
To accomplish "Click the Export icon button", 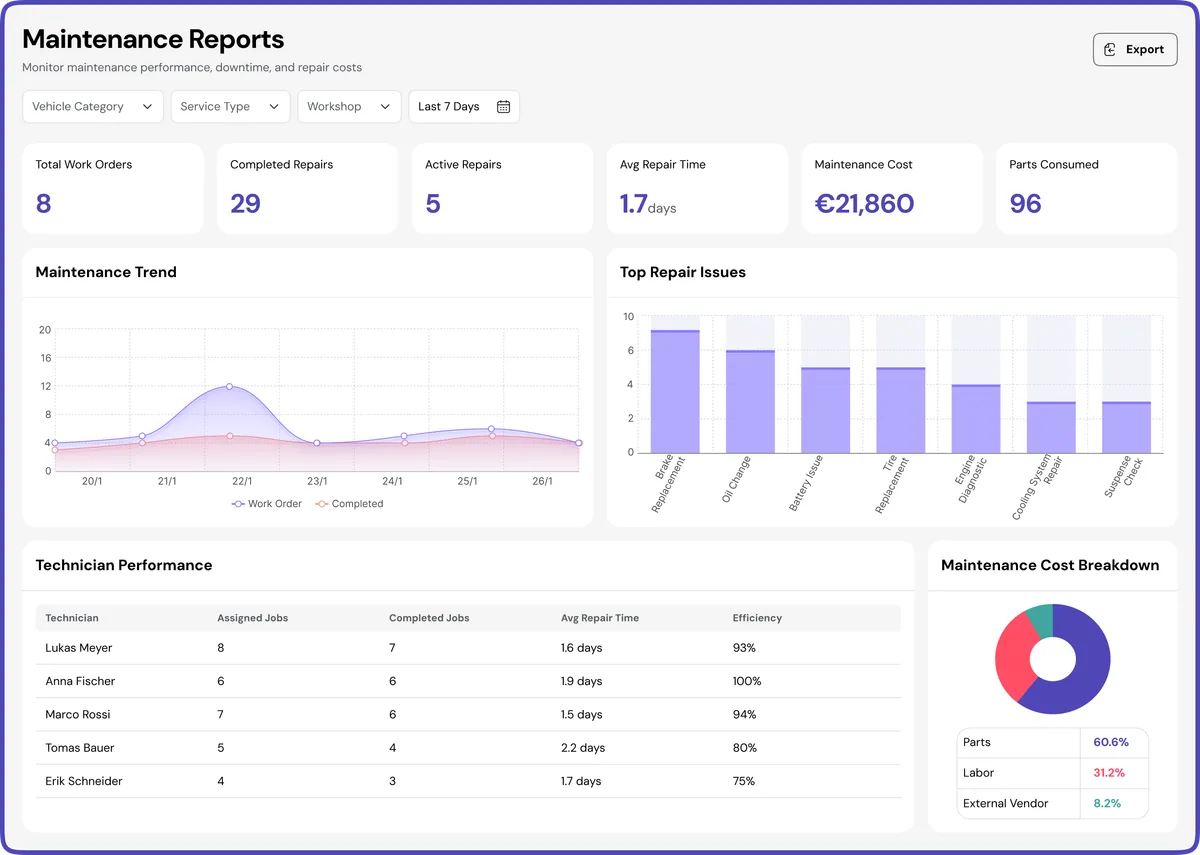I will coord(1110,48).
